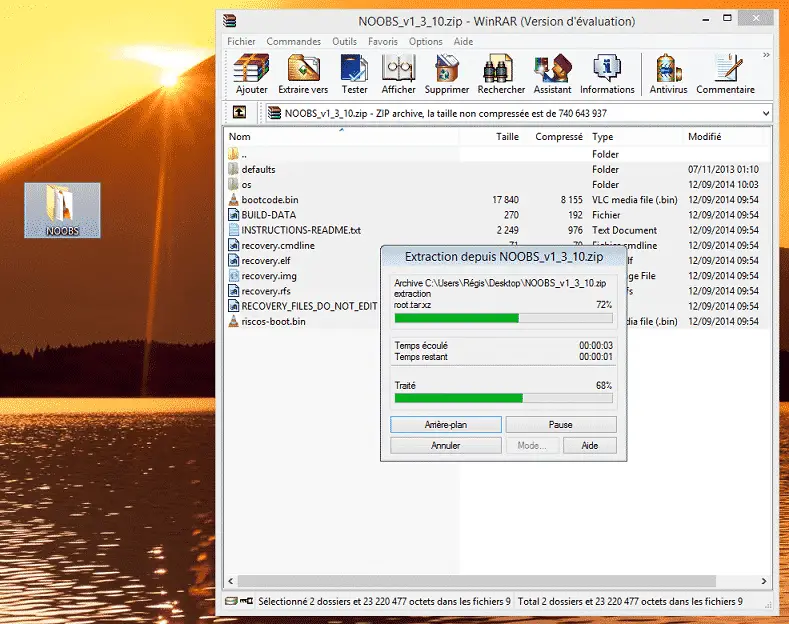Select riscos-boot.bin VLC cone icon

coord(233,321)
